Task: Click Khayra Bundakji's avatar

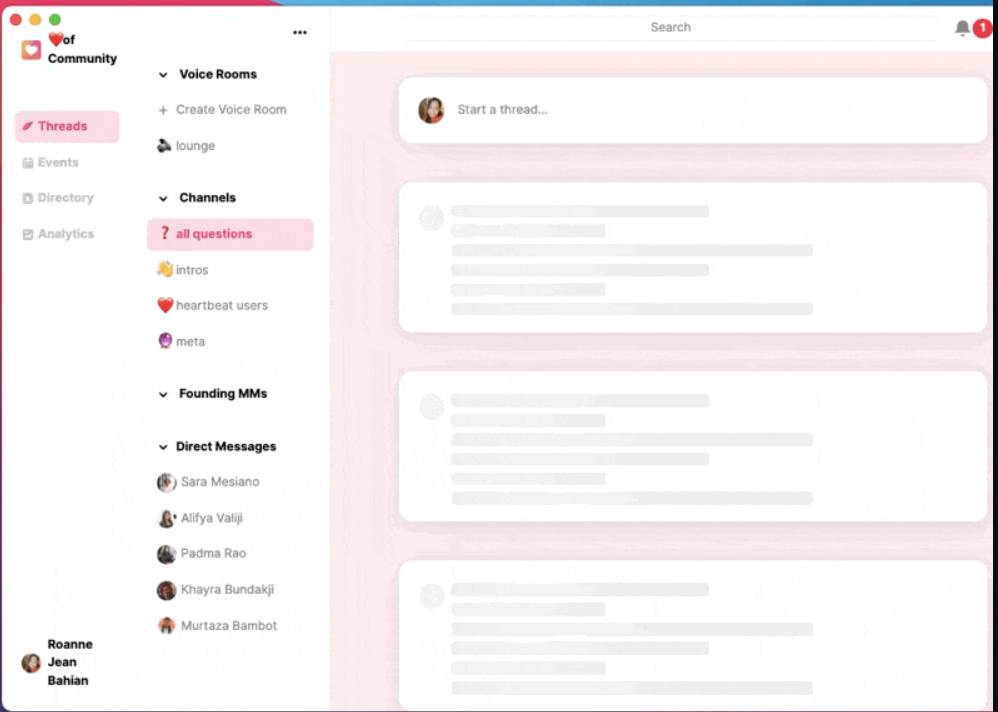Action: click(x=166, y=590)
